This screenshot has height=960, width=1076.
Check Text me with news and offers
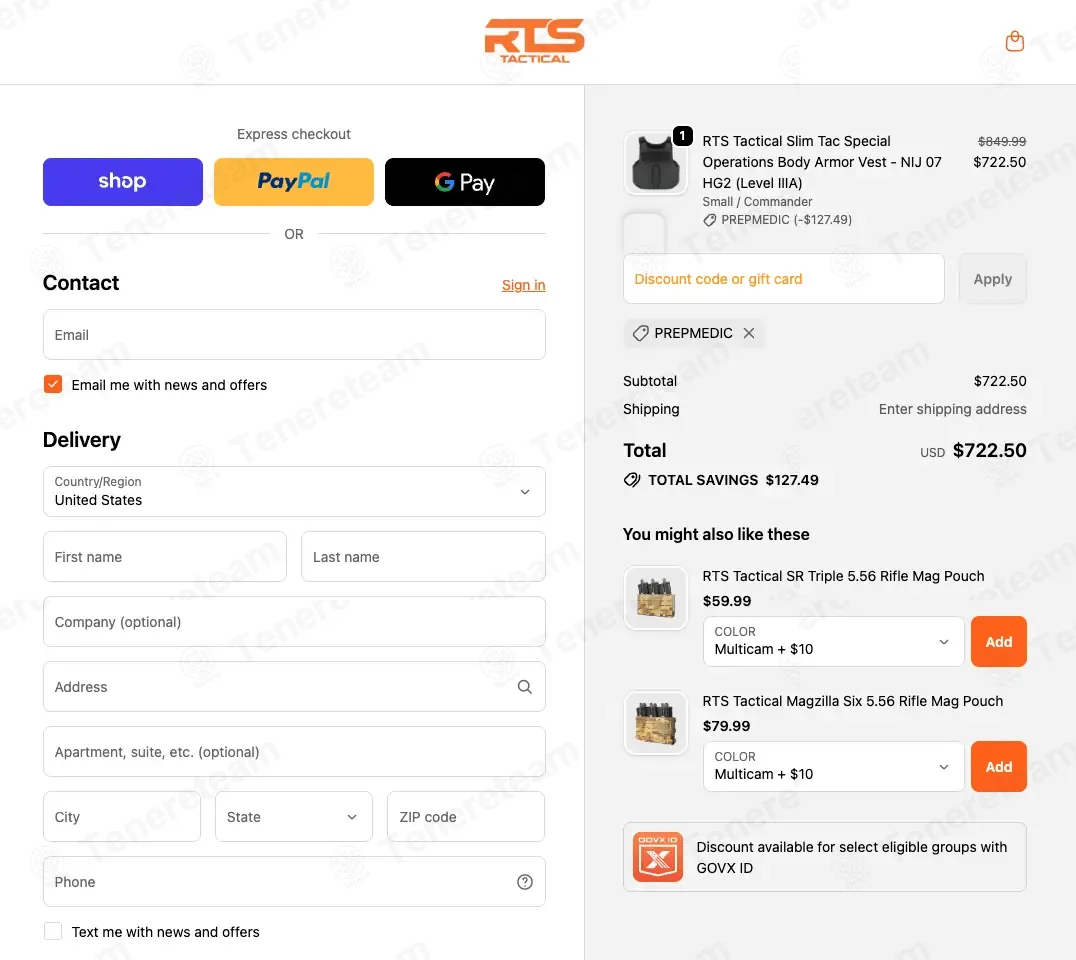53,931
